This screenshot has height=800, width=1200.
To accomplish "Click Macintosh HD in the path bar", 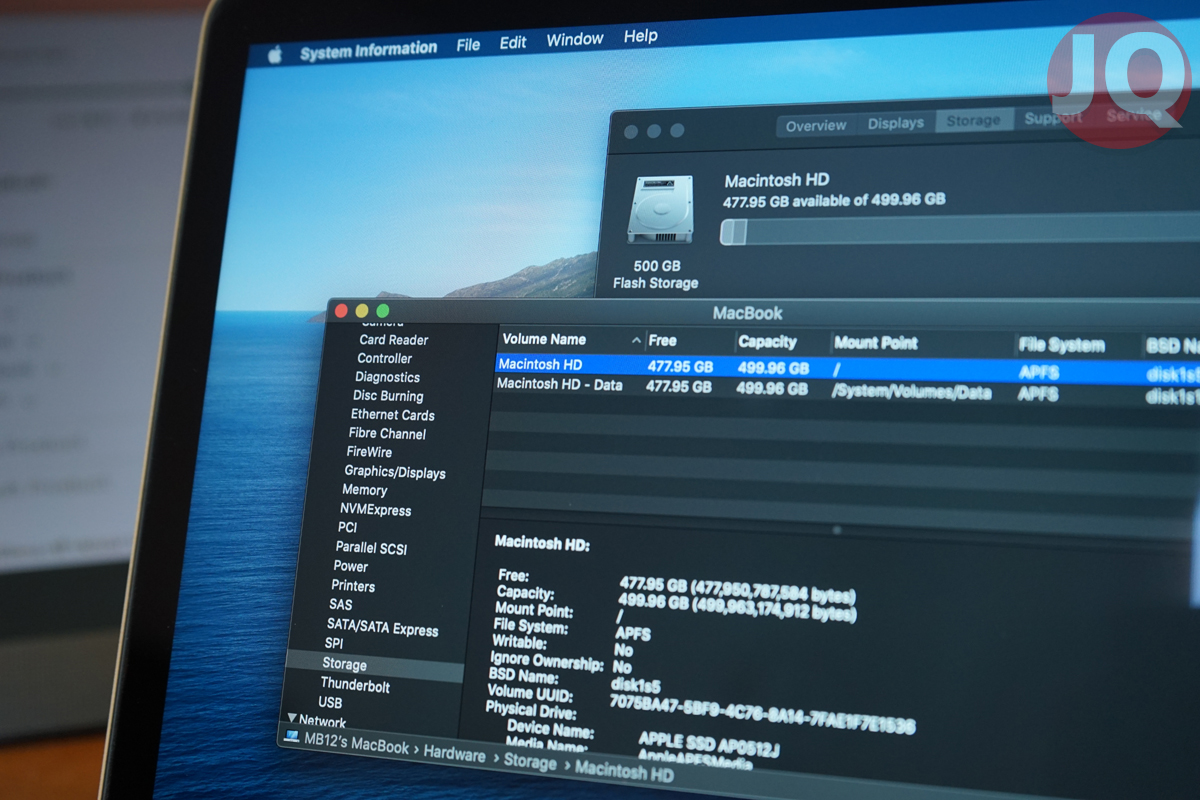I will [625, 772].
